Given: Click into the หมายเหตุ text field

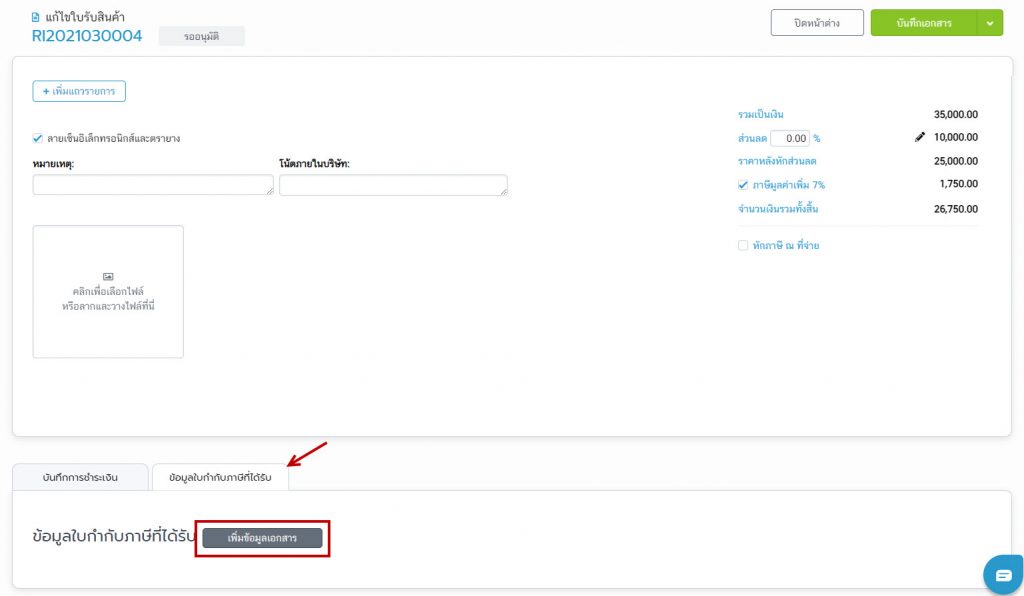Looking at the screenshot, I should (x=150, y=185).
